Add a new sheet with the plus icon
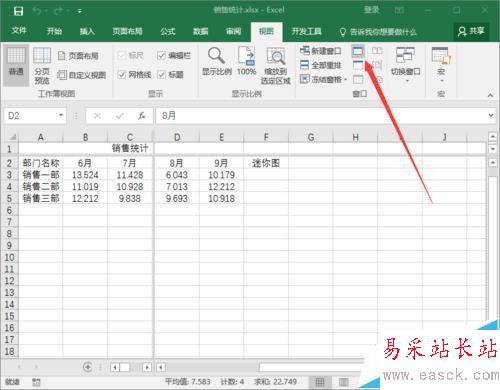Viewport: 500px width, 390px height. tap(87, 367)
